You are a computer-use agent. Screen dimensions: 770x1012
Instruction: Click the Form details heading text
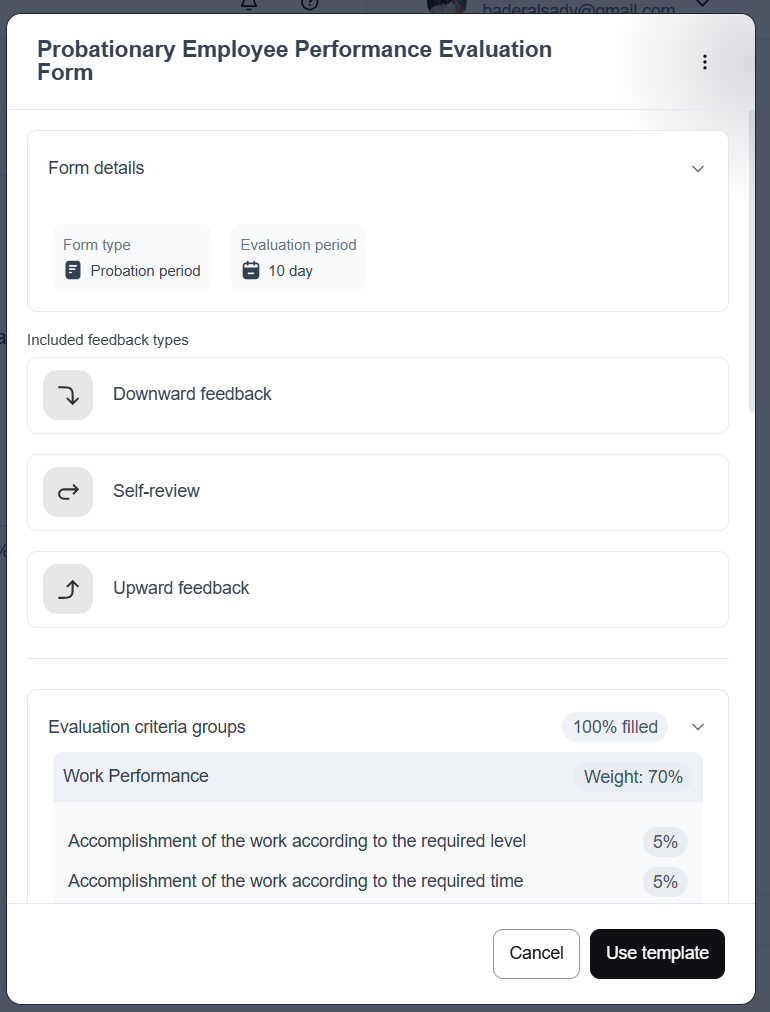96,169
